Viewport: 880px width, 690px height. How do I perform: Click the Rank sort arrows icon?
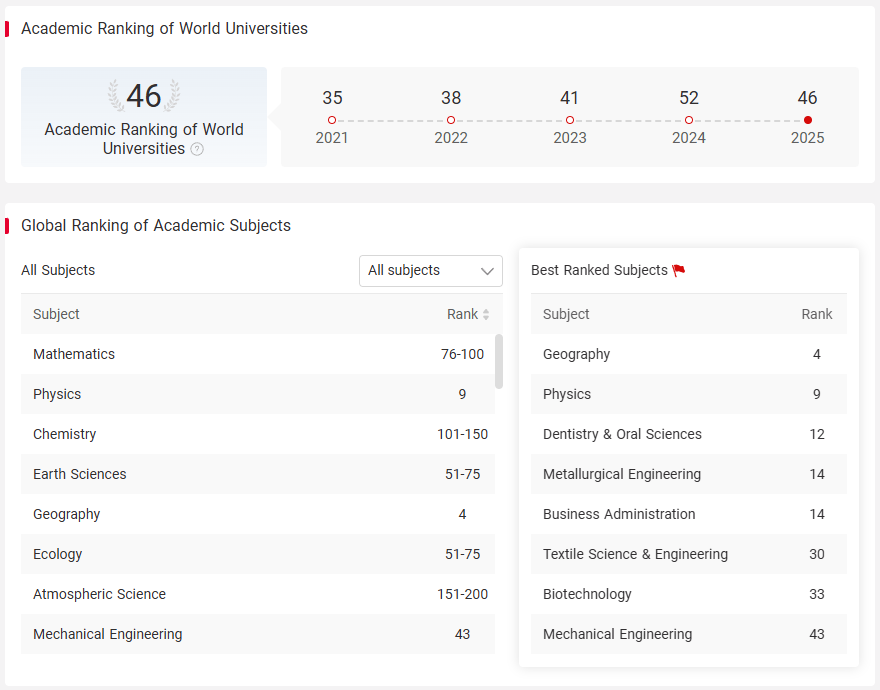point(486,314)
